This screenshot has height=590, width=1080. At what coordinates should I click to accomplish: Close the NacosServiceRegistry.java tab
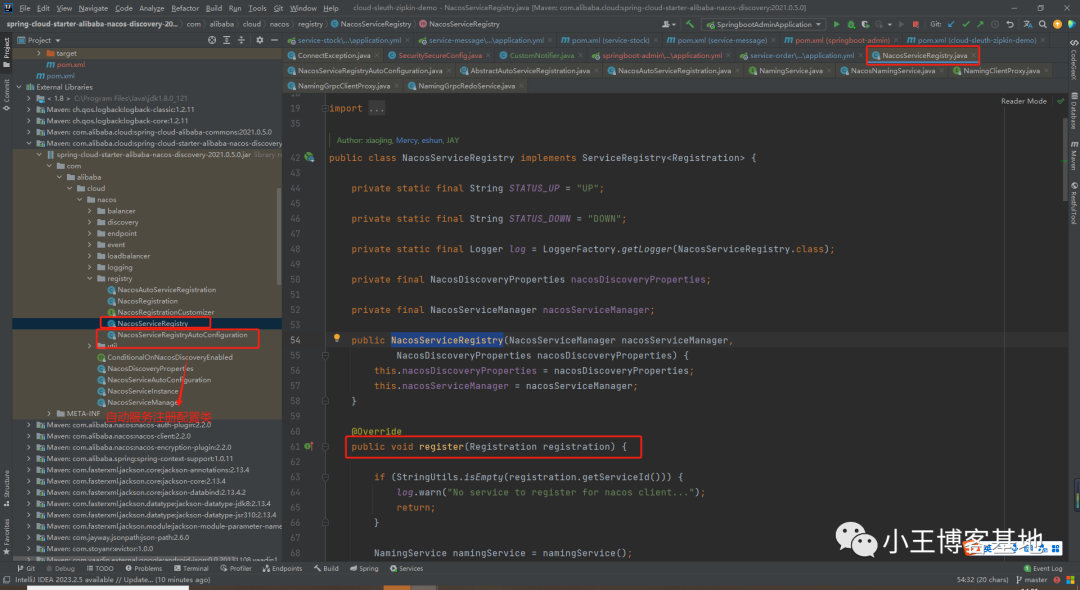[974, 56]
